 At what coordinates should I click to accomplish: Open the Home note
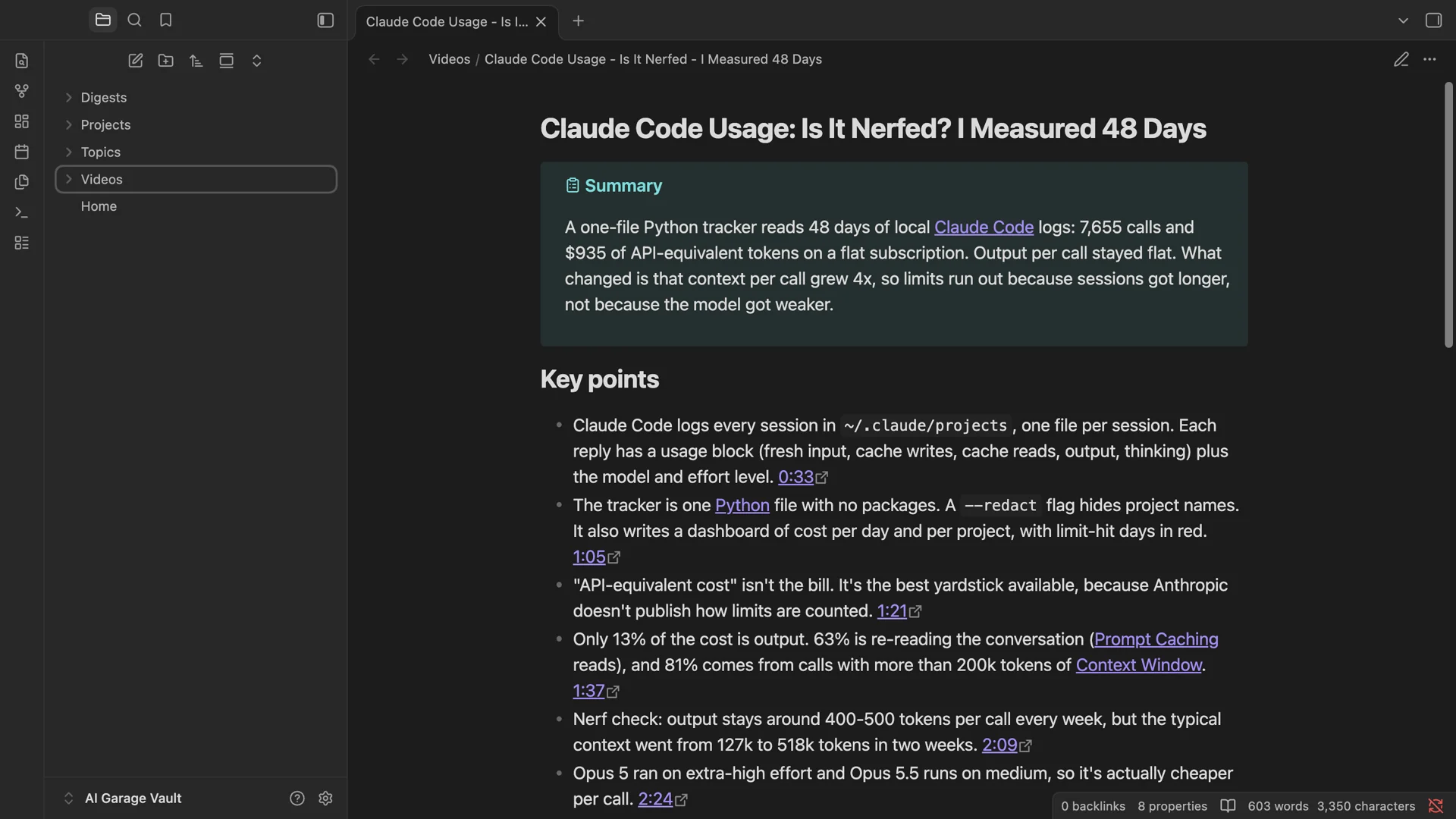coord(99,206)
